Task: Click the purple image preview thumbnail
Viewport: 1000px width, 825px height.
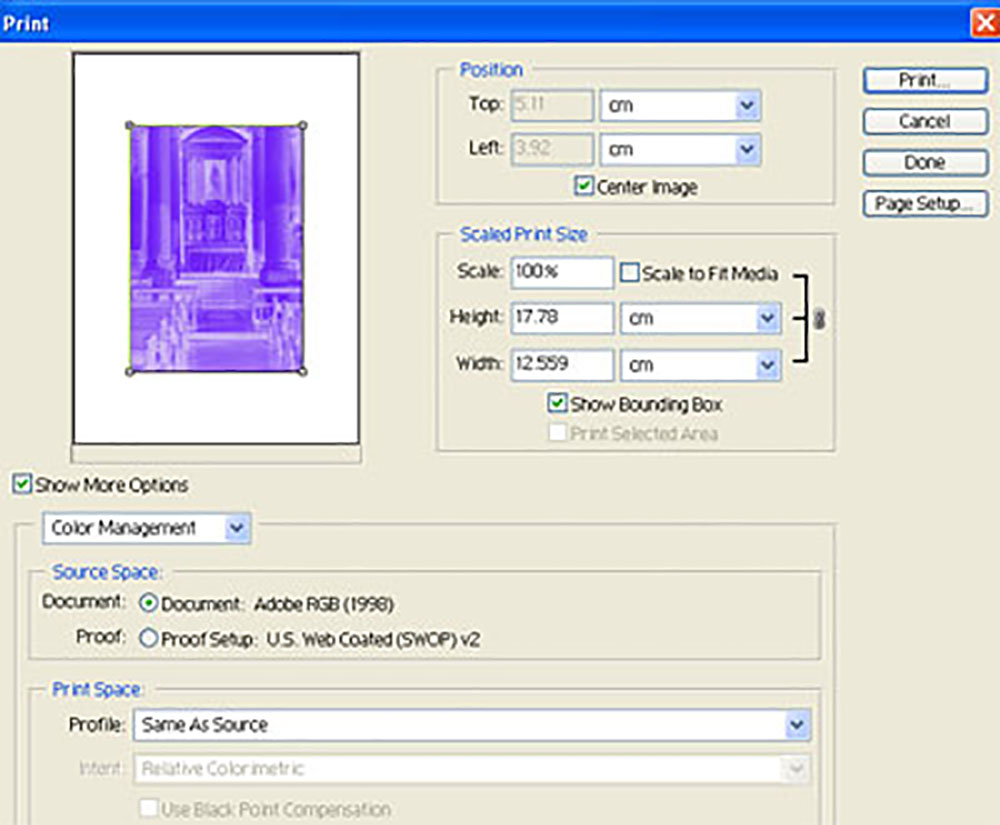Action: [216, 248]
